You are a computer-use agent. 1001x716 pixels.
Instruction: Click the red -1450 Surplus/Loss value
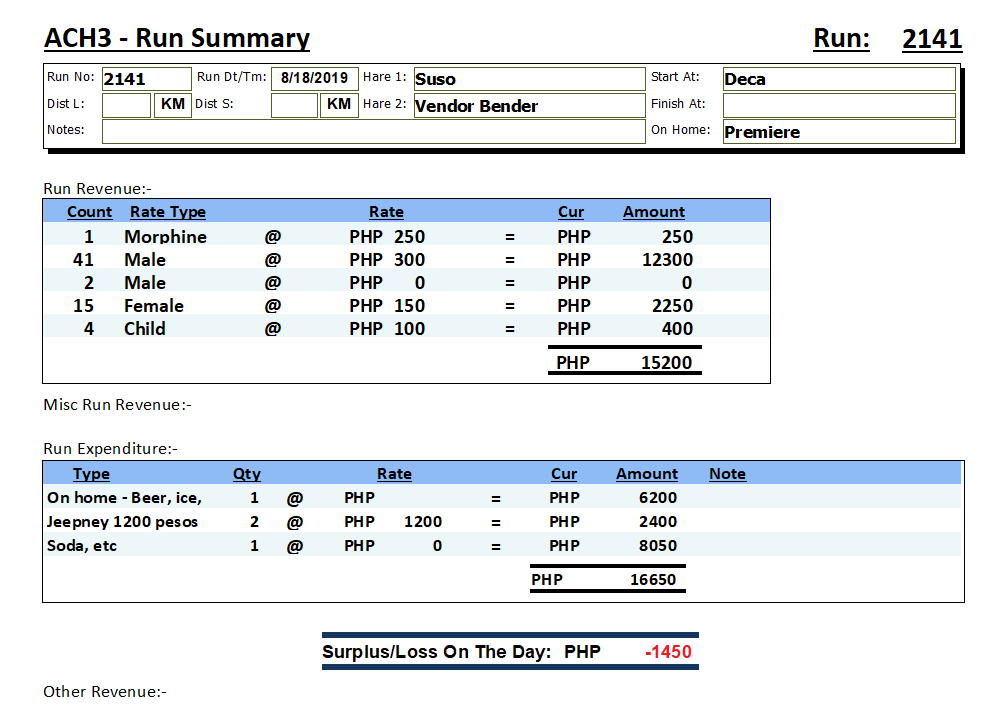pyautogui.click(x=668, y=652)
